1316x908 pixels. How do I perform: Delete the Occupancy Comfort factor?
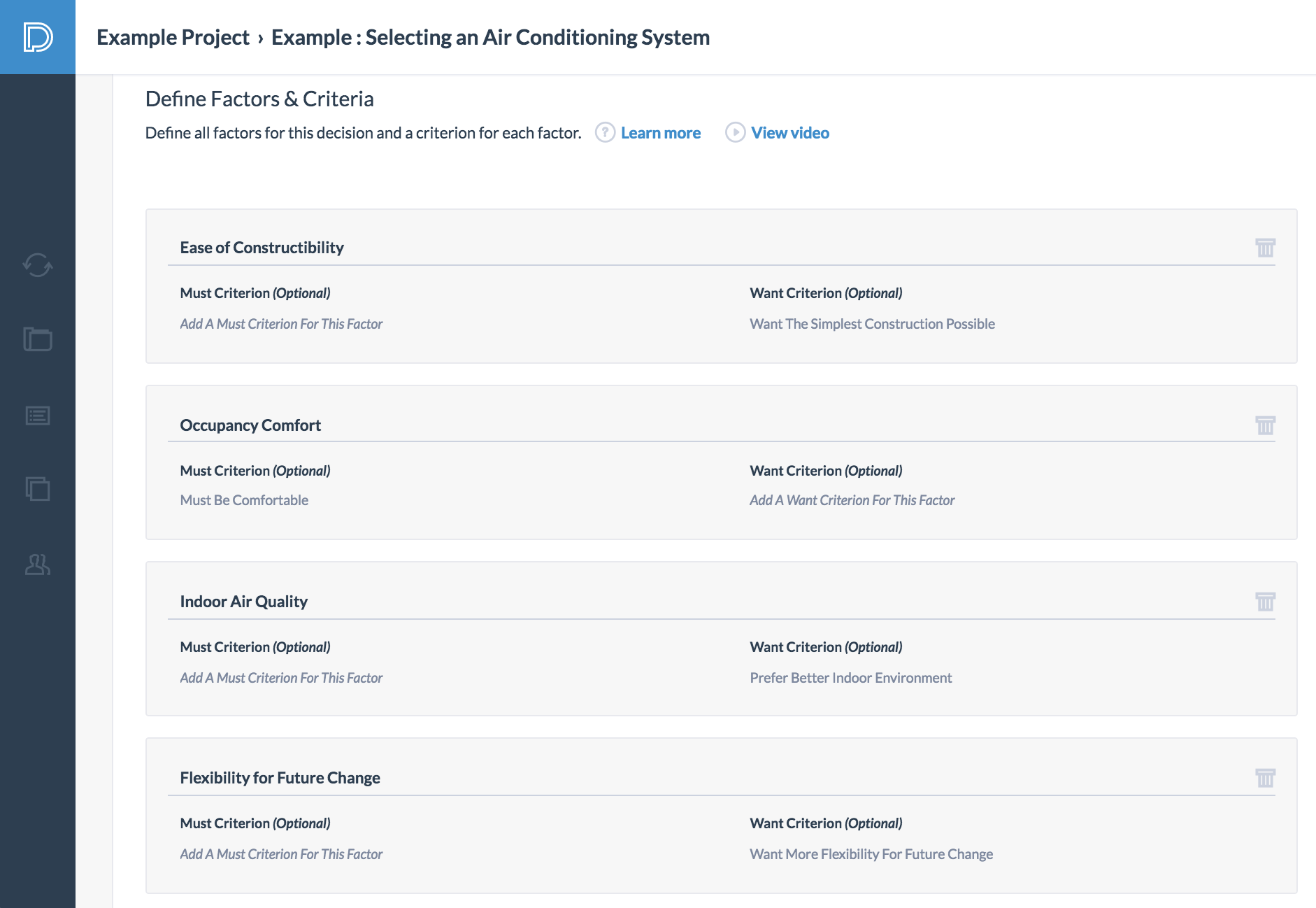[x=1265, y=425]
